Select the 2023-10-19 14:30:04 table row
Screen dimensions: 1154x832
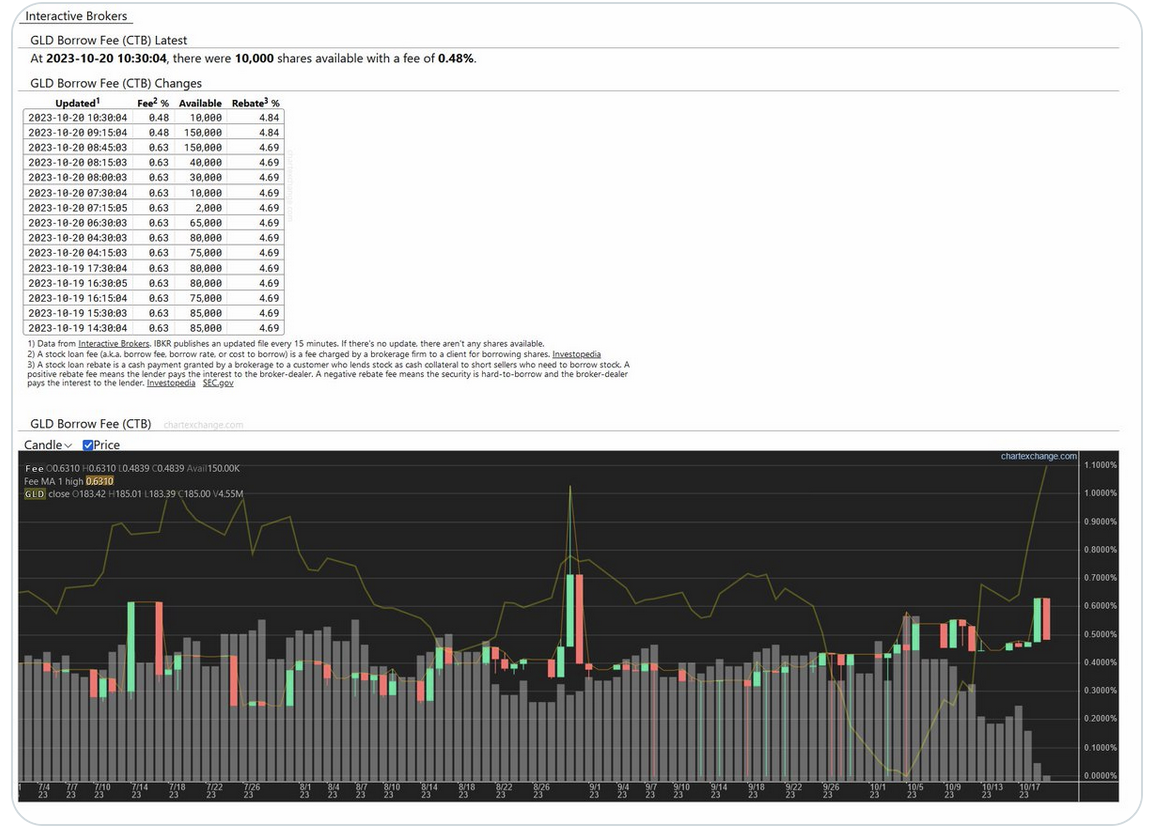pyautogui.click(x=154, y=328)
